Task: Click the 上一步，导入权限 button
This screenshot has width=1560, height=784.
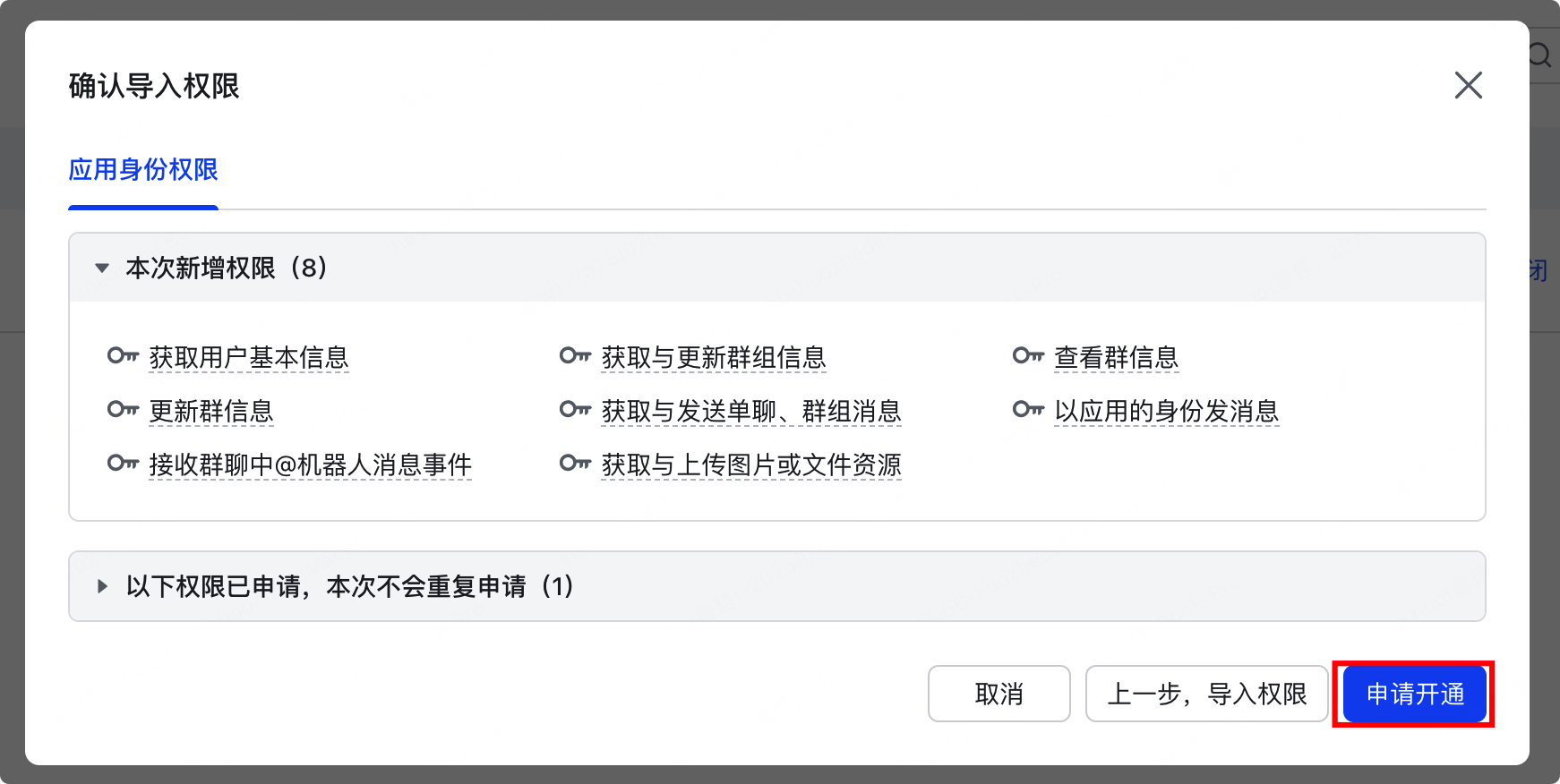Action: (1206, 694)
